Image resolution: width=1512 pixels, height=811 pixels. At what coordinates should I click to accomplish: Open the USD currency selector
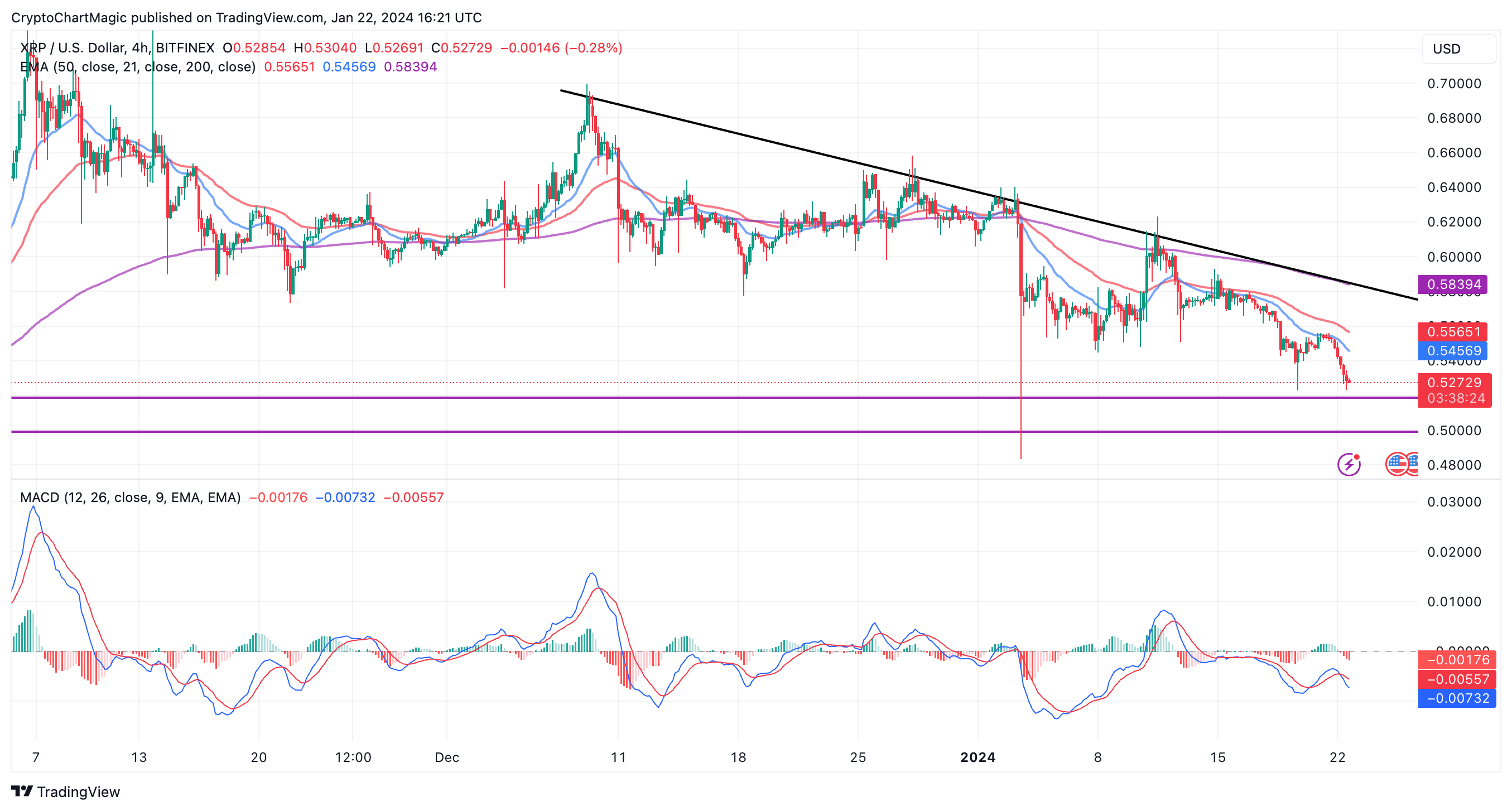pos(1458,49)
